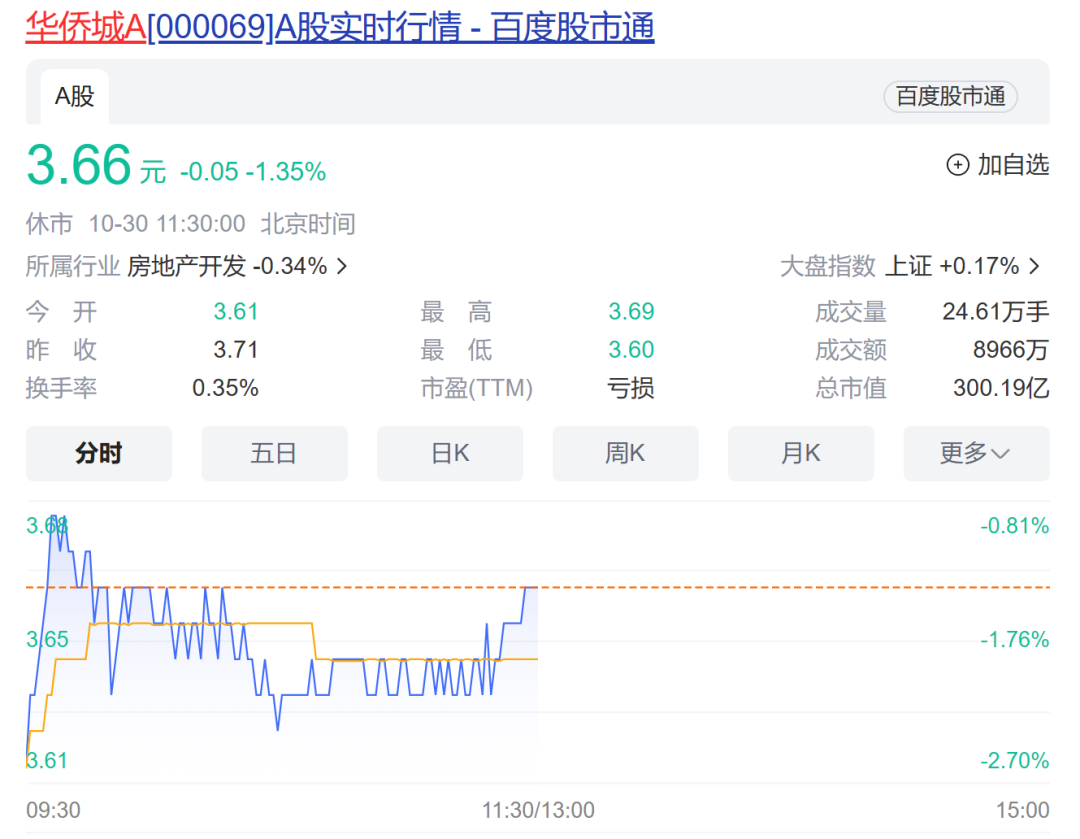
Task: Switch to 分时 chart tab
Action: click(x=98, y=453)
